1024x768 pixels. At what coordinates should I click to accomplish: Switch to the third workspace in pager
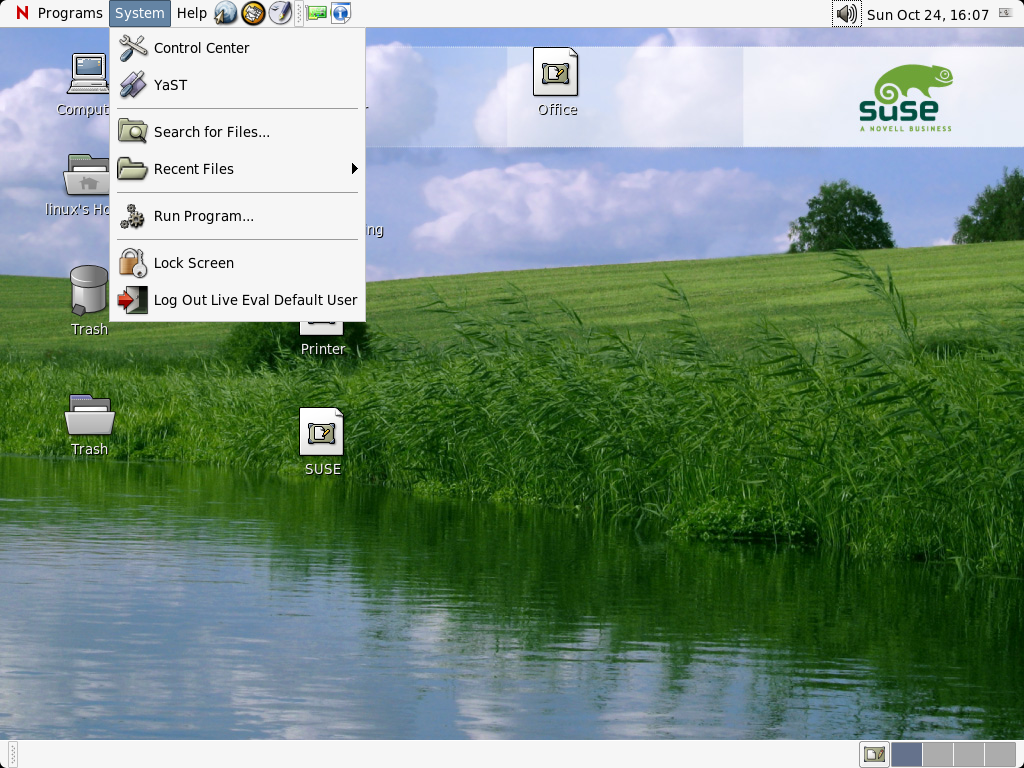pyautogui.click(x=969, y=754)
